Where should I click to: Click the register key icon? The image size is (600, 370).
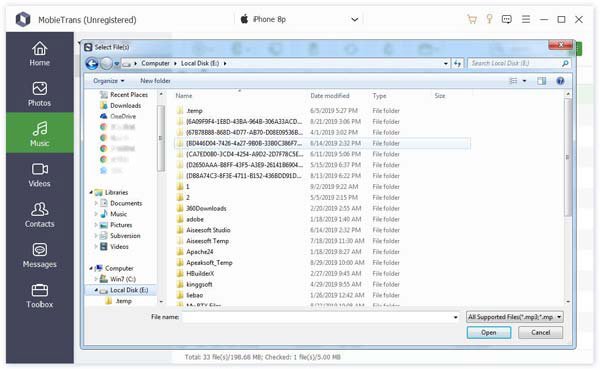(489, 19)
